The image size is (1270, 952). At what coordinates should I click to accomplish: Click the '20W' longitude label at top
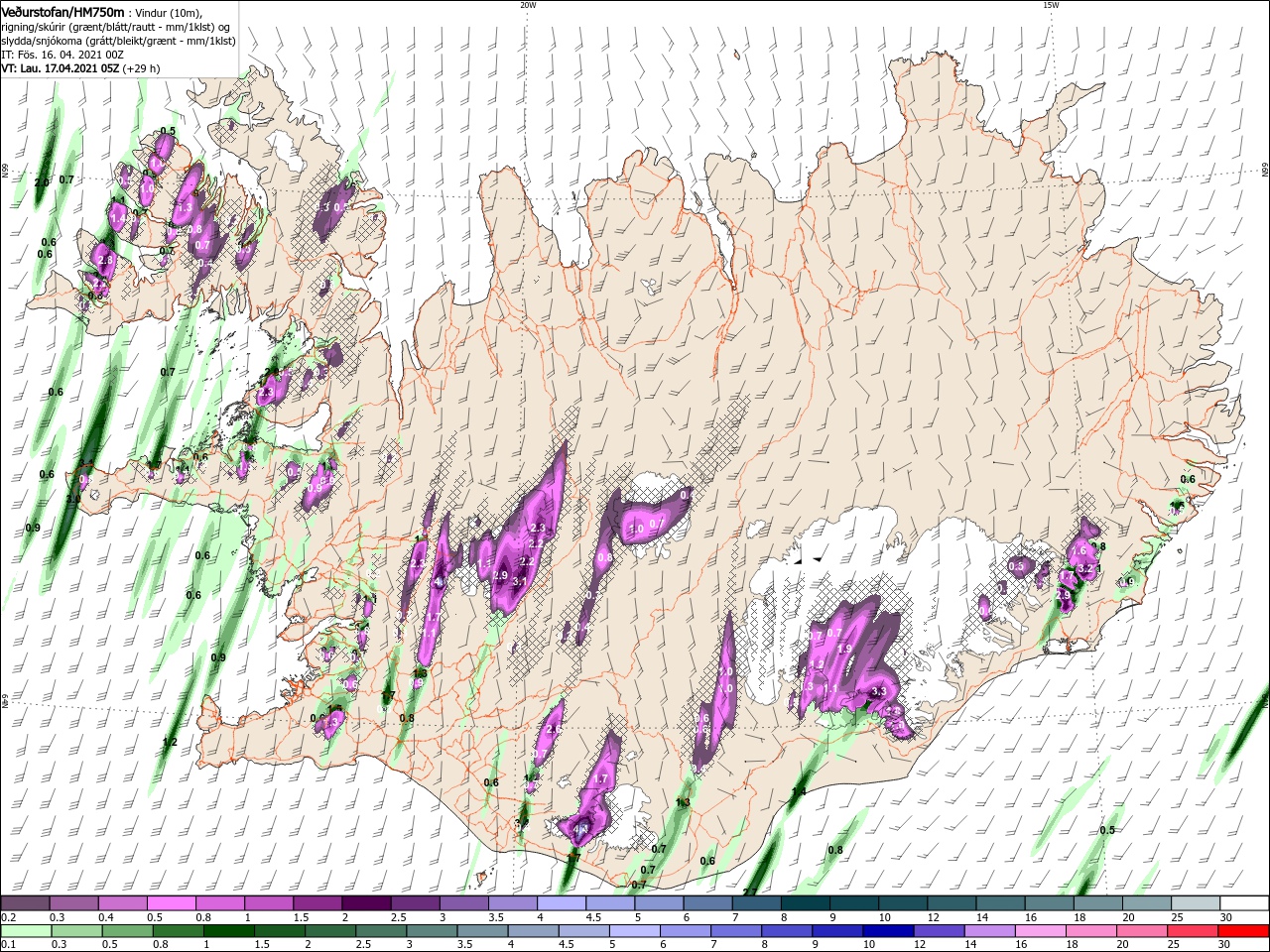click(528, 4)
